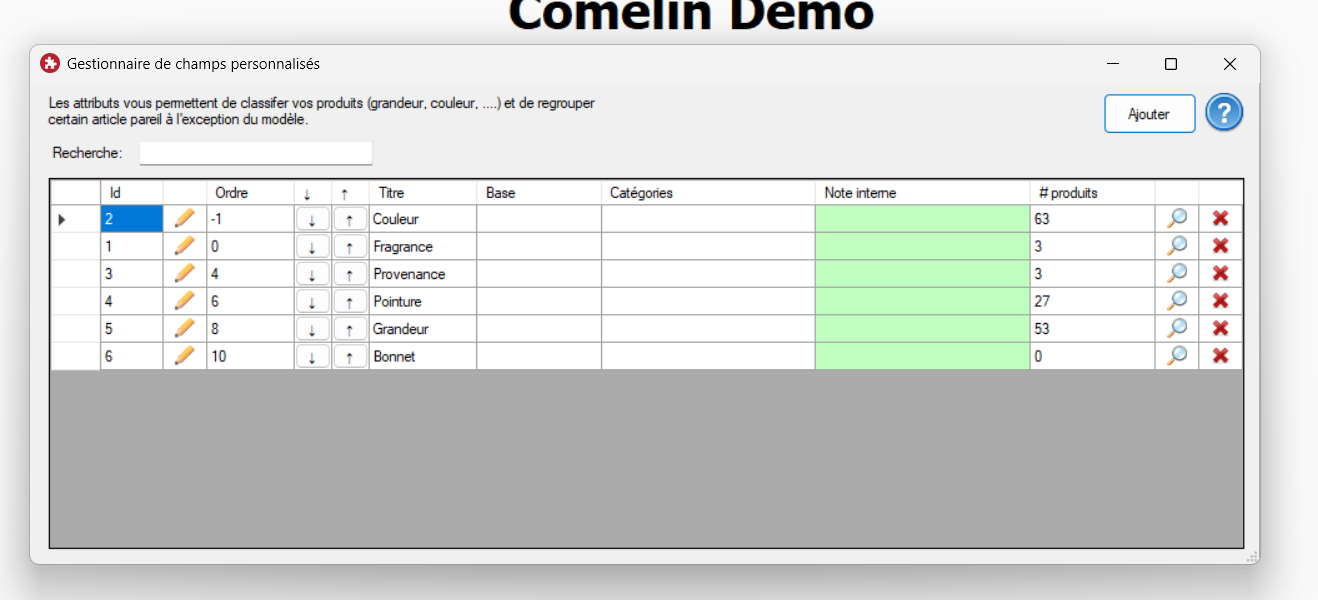1318x600 pixels.
Task: Maximize the Gestionnaire de champs window
Action: point(1170,64)
